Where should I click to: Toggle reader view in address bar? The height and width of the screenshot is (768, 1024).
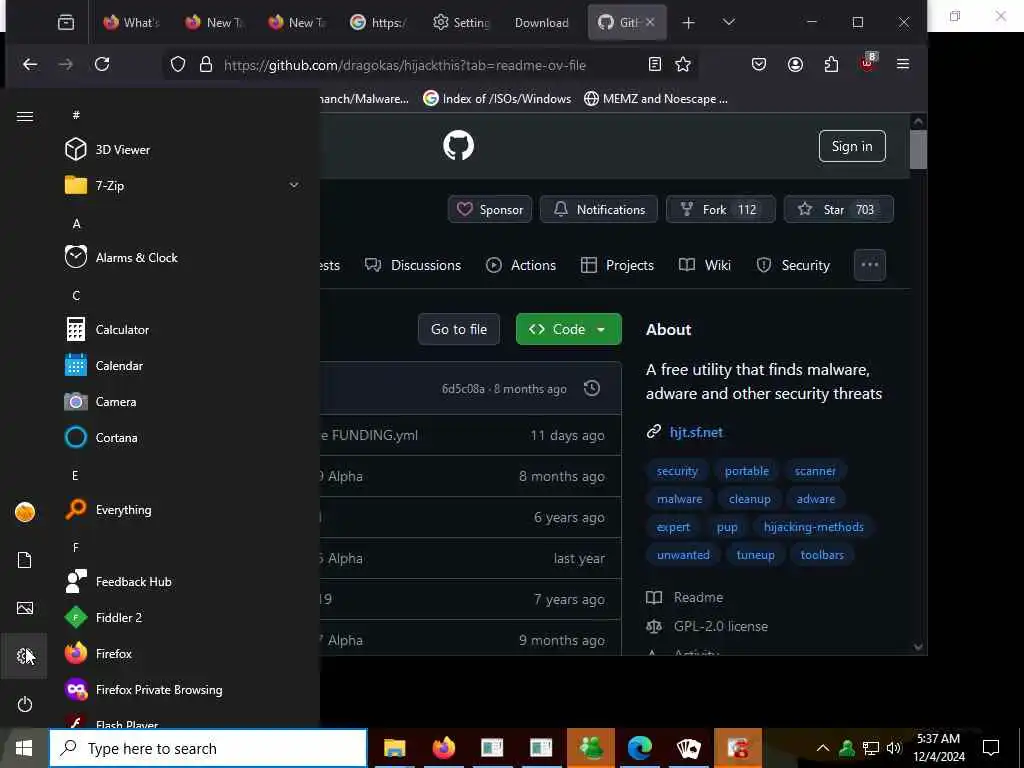(x=654, y=64)
